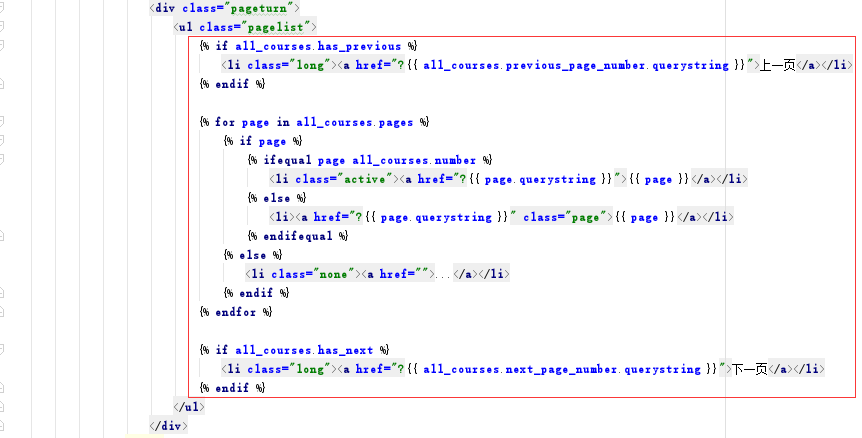
Task: Click the closing </div> tag
Action: 168,426
